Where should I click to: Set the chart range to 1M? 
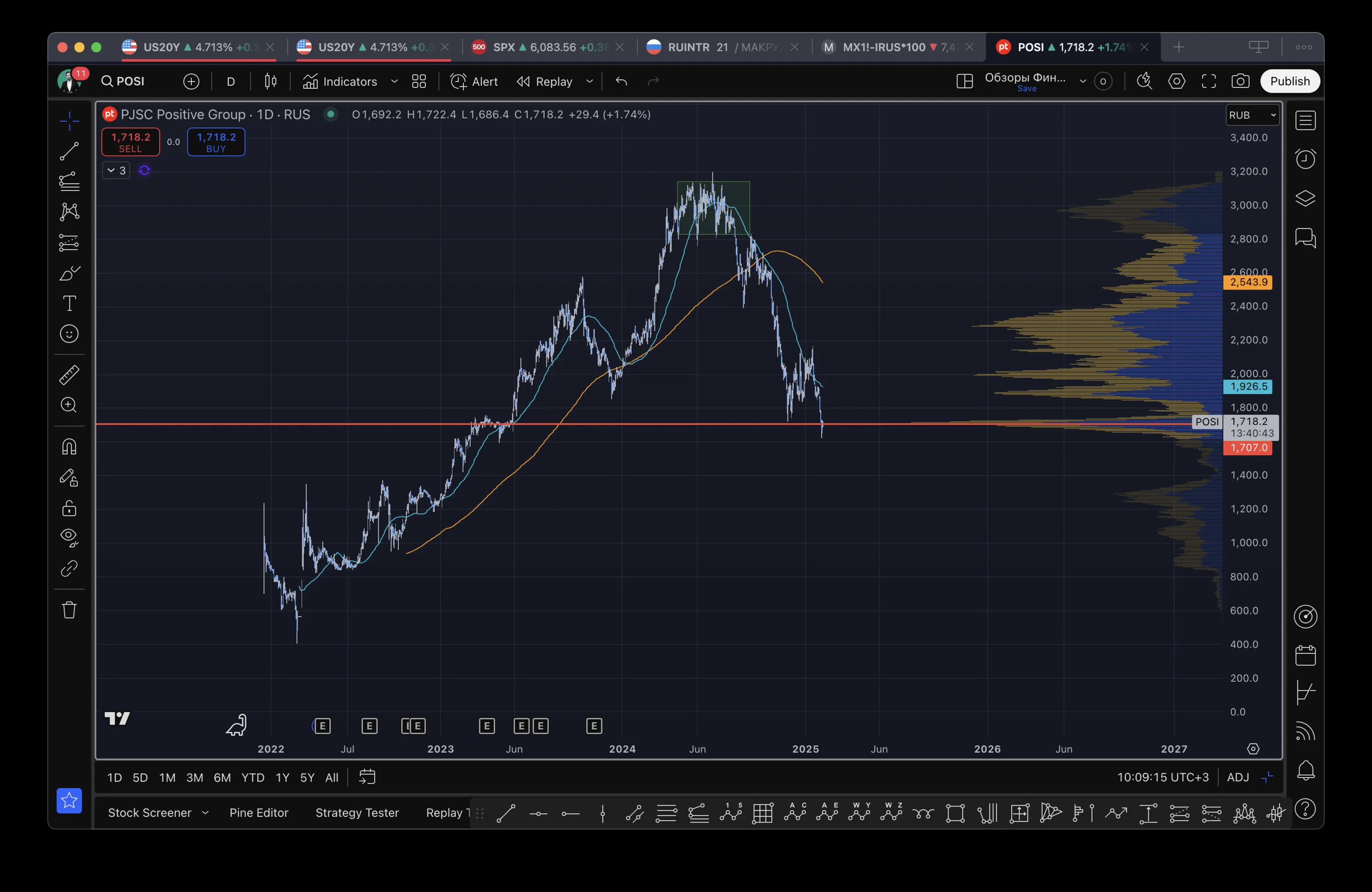(167, 777)
